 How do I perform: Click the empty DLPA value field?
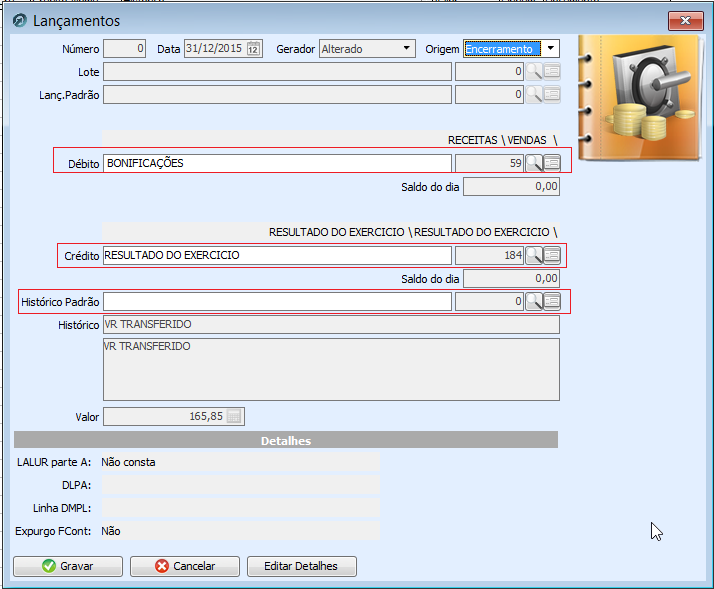click(240, 485)
